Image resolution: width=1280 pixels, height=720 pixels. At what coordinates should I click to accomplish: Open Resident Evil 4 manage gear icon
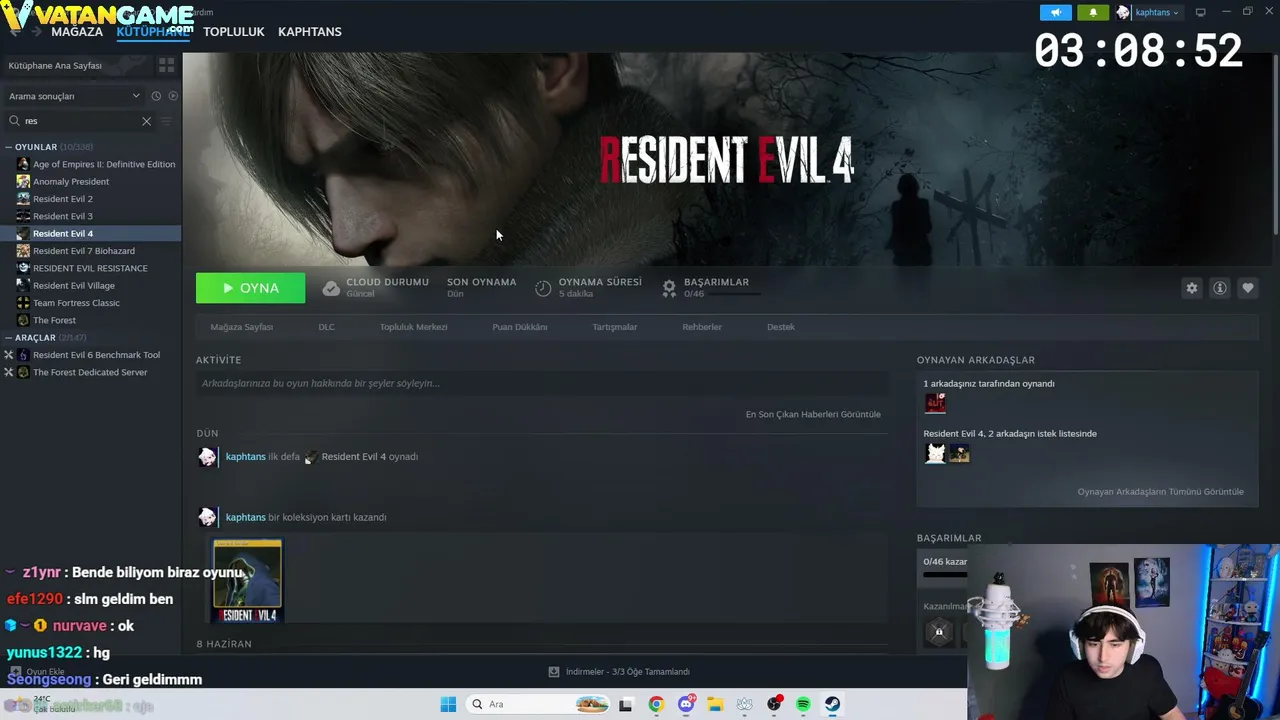(1191, 288)
